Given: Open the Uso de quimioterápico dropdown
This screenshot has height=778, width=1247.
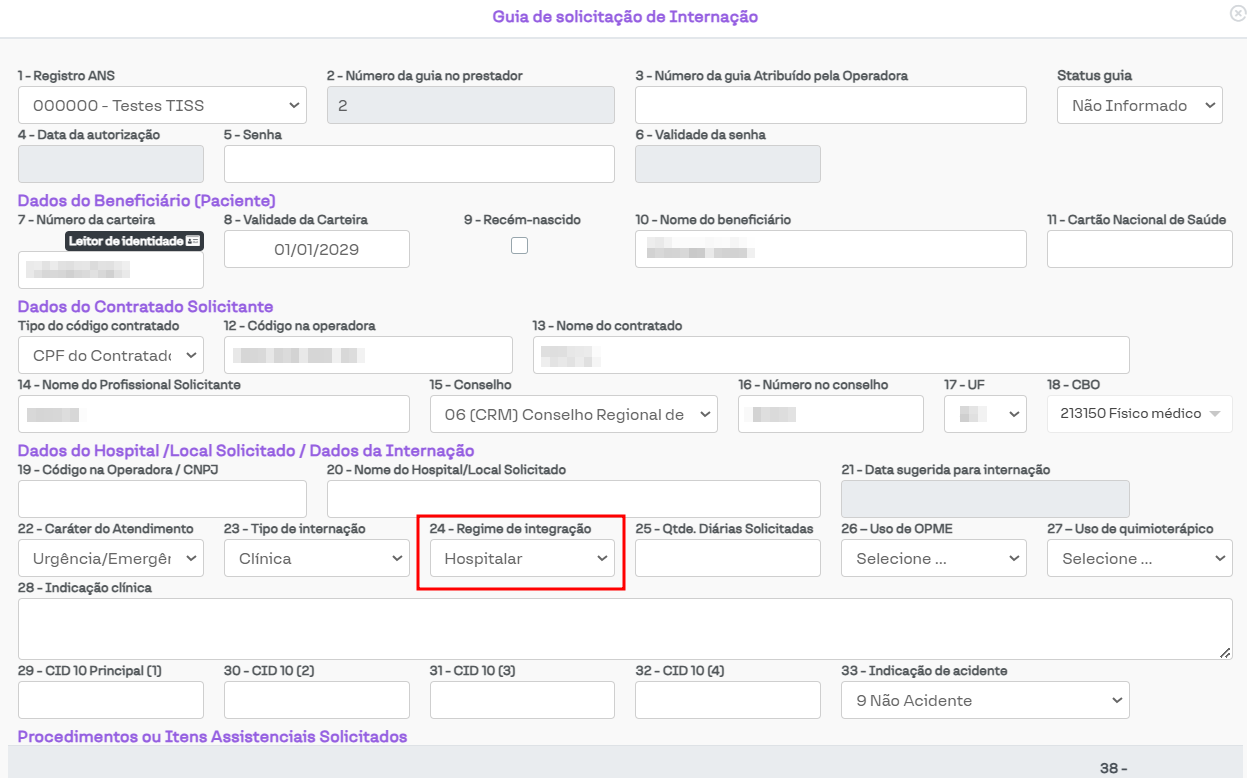Looking at the screenshot, I should tap(1139, 559).
